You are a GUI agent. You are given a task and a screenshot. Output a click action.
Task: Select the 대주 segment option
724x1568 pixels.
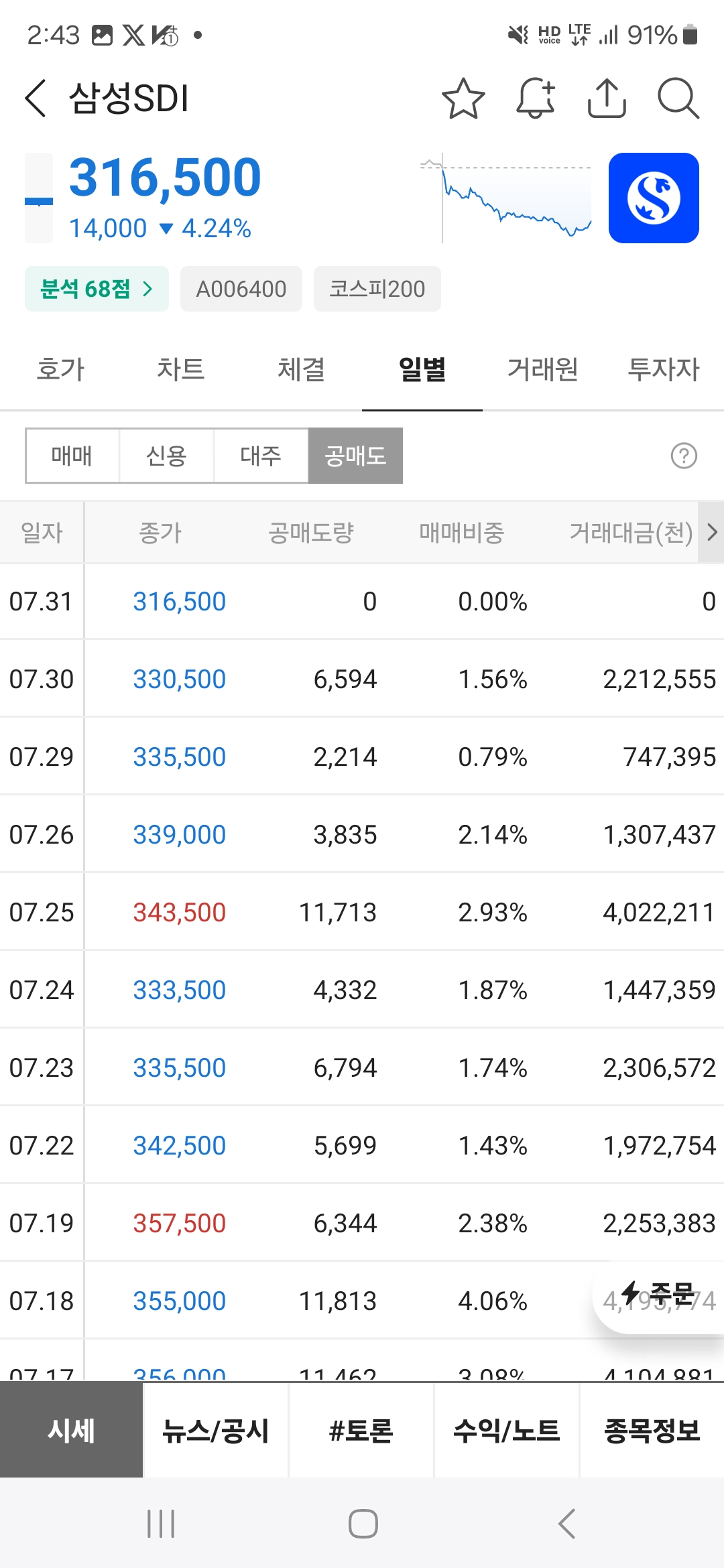click(261, 456)
